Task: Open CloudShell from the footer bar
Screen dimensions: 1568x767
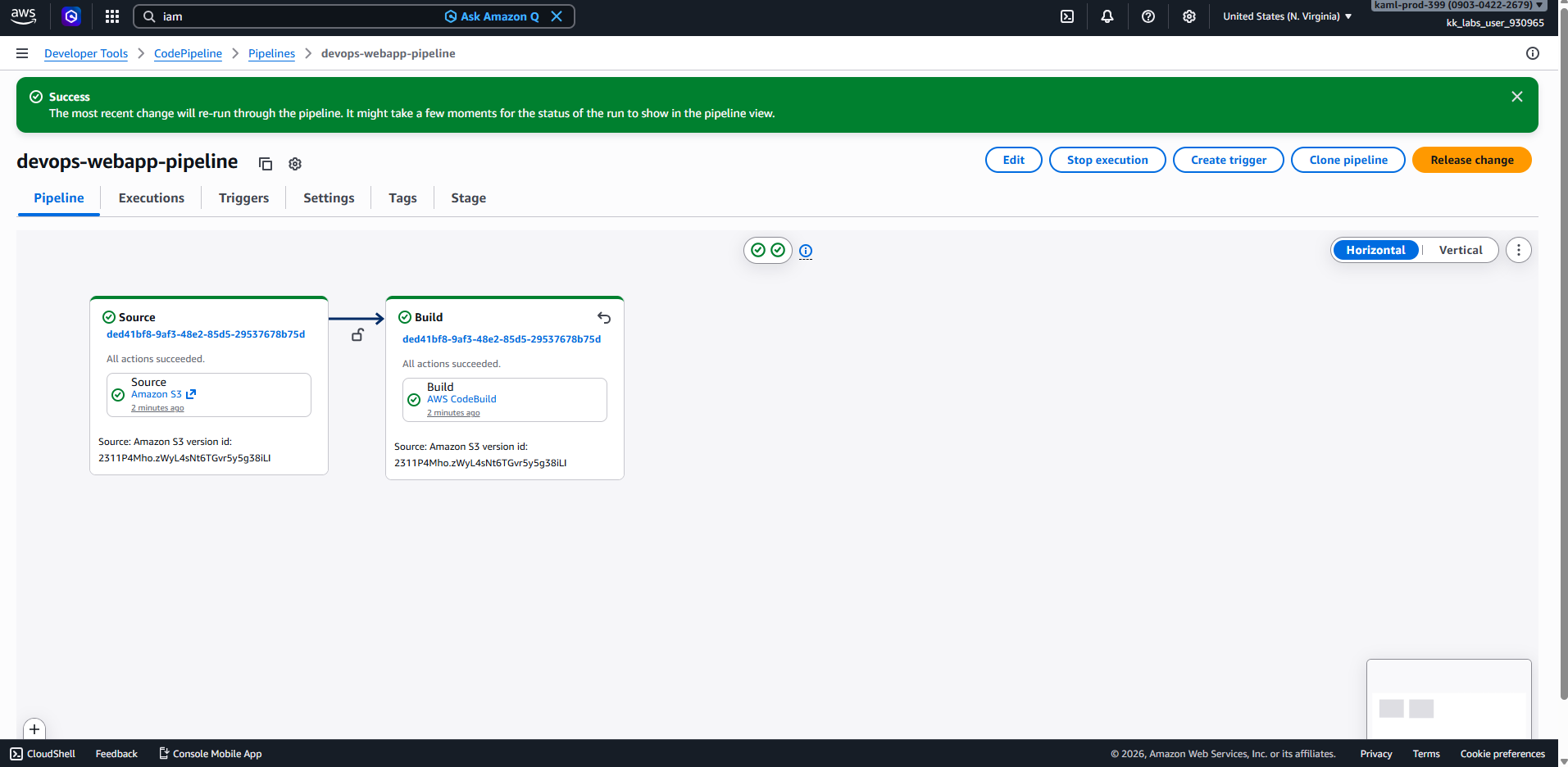Action: (43, 753)
